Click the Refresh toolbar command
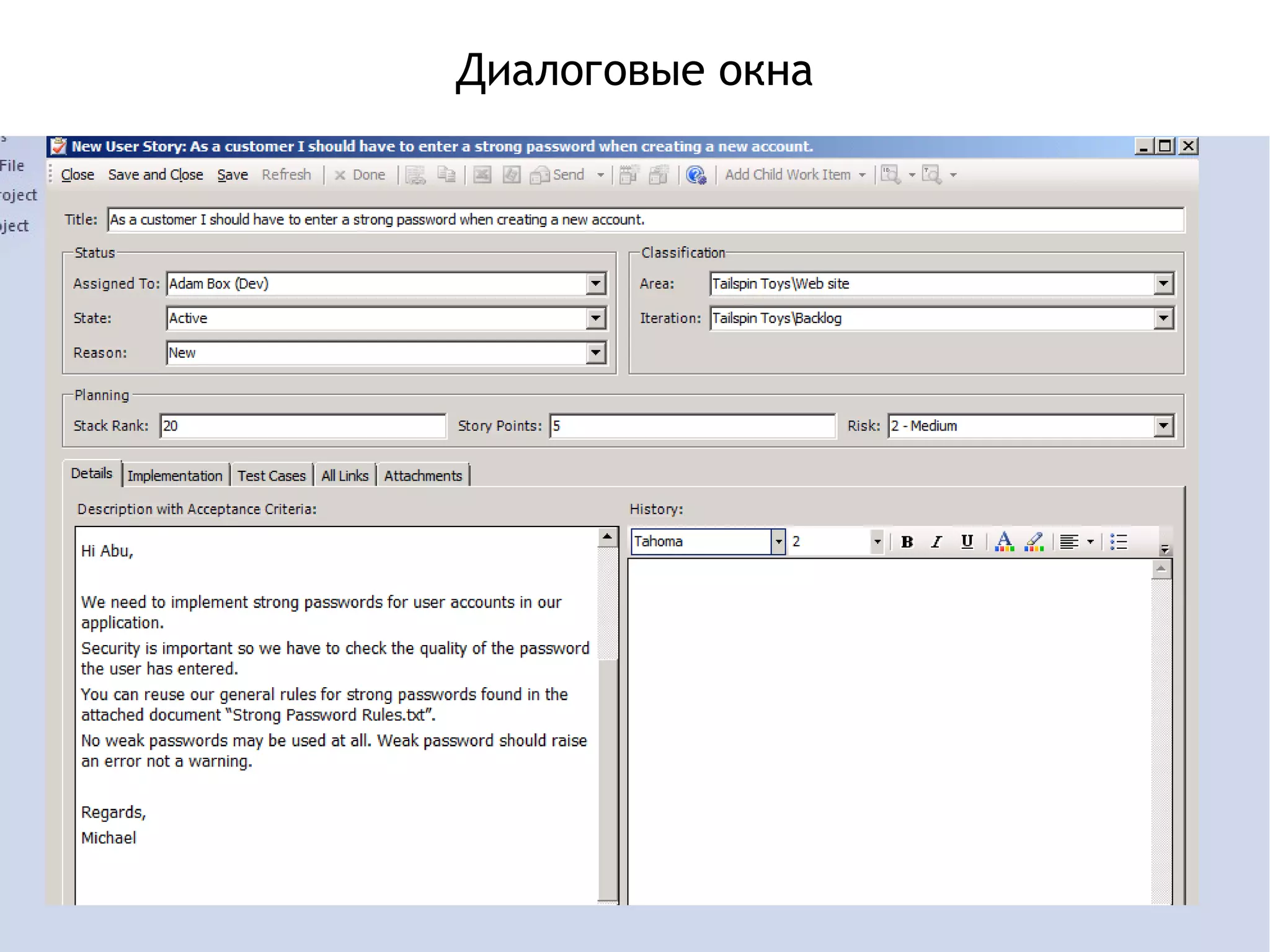This screenshot has width=1270, height=952. click(x=286, y=175)
